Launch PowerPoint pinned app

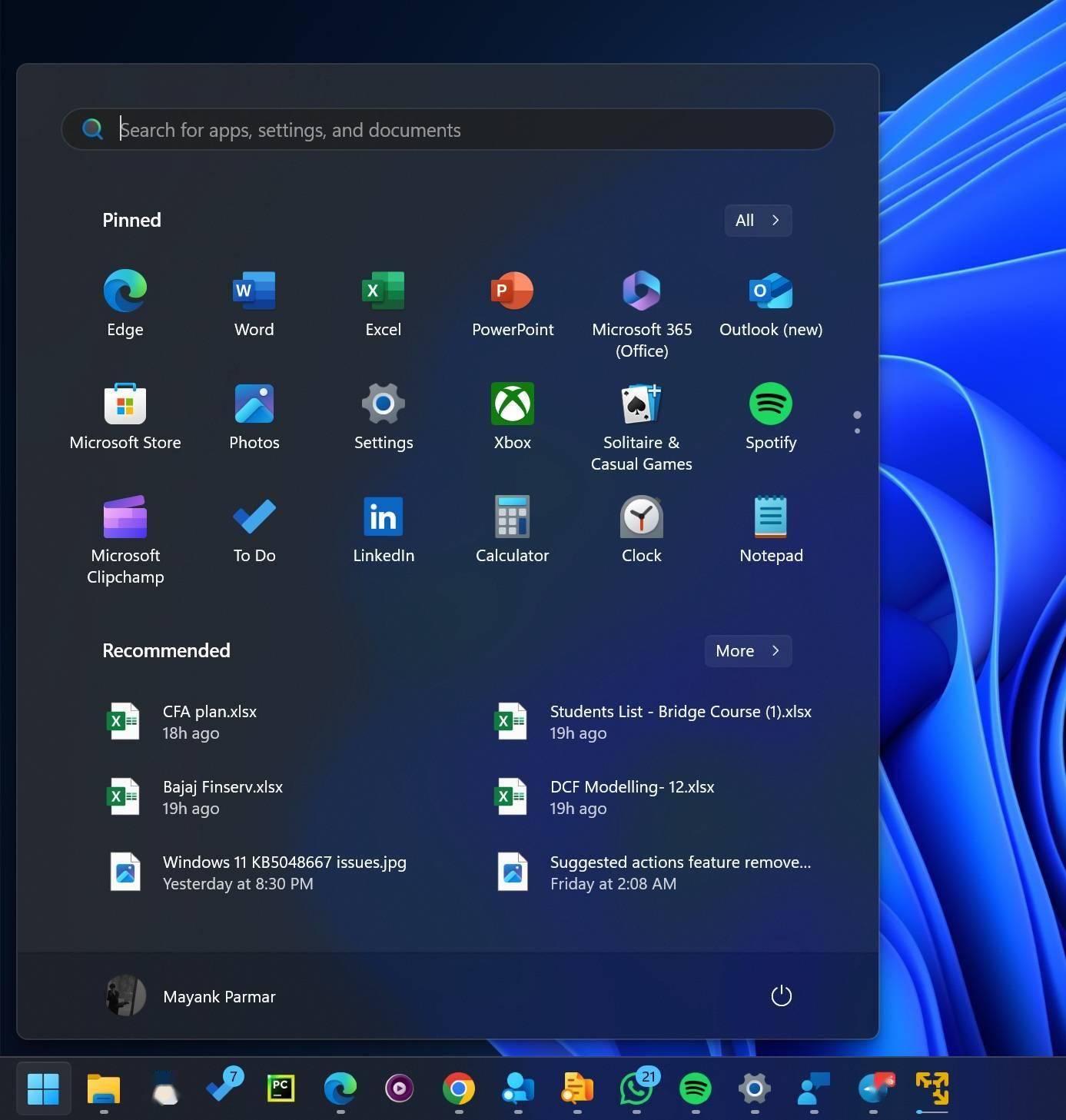point(513,303)
